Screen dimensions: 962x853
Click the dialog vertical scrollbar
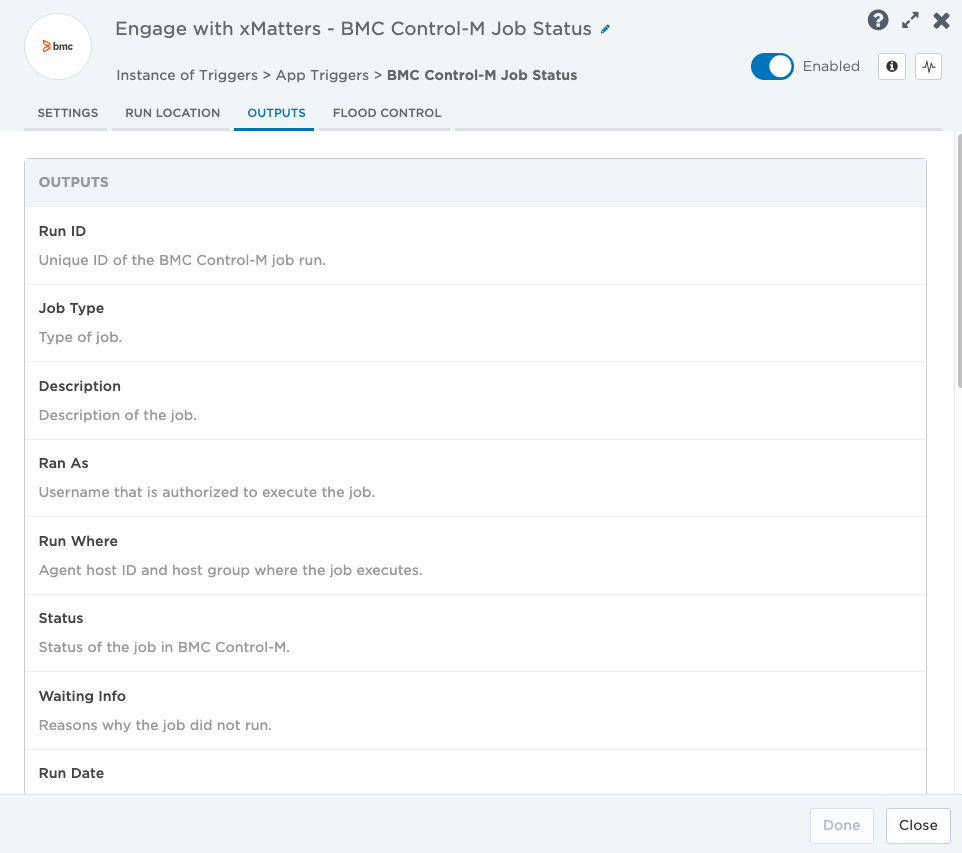point(959,261)
